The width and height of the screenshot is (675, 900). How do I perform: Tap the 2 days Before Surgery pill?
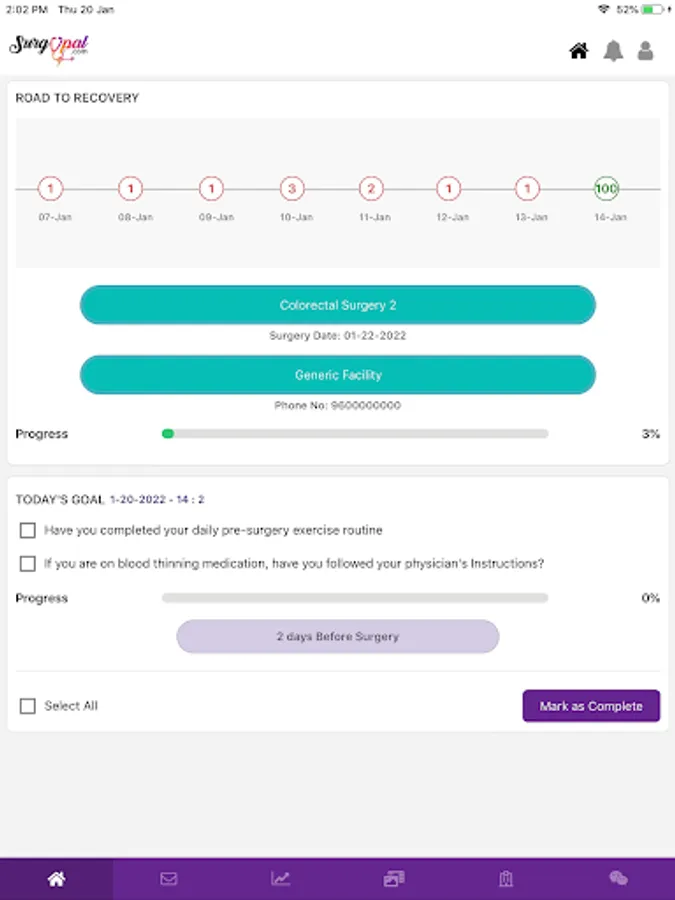338,636
